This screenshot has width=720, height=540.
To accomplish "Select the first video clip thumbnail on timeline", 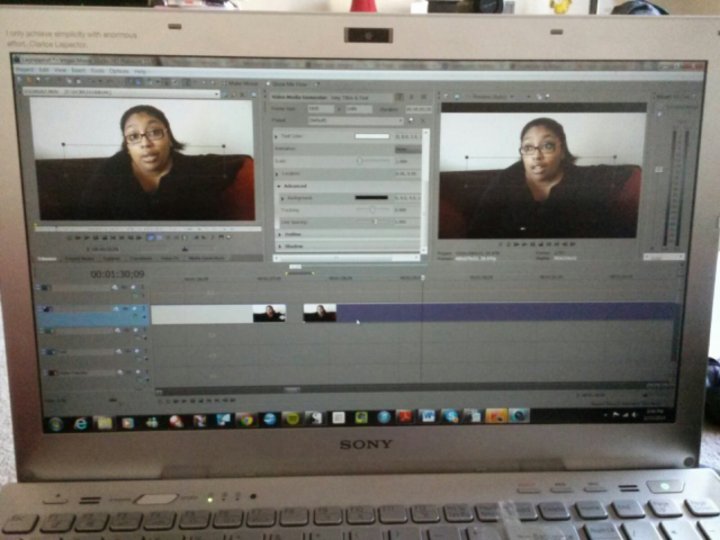I will point(268,313).
